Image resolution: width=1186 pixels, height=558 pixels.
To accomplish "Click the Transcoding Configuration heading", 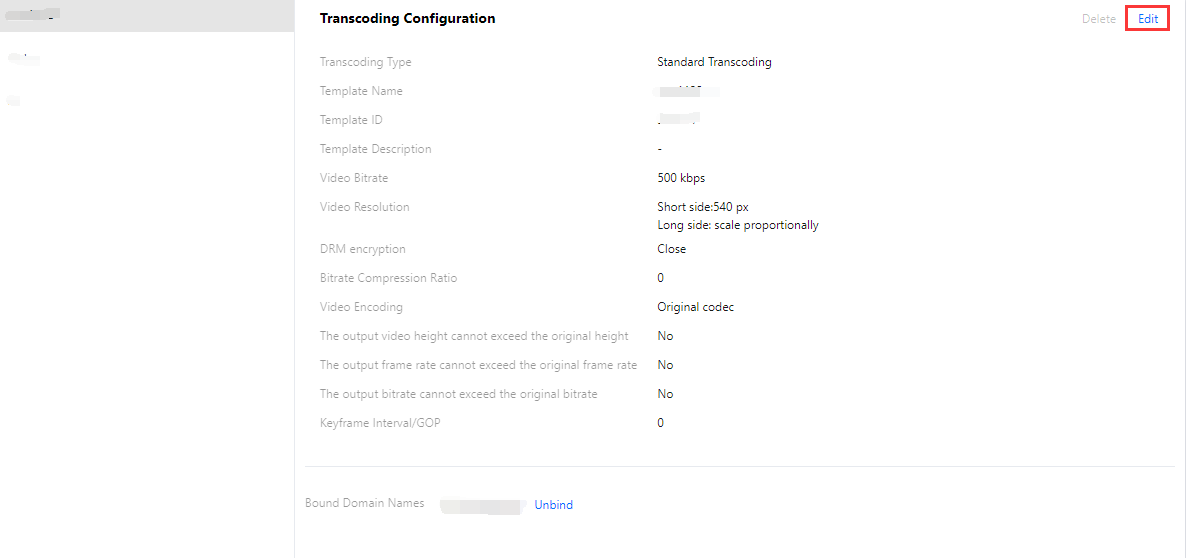I will 407,19.
